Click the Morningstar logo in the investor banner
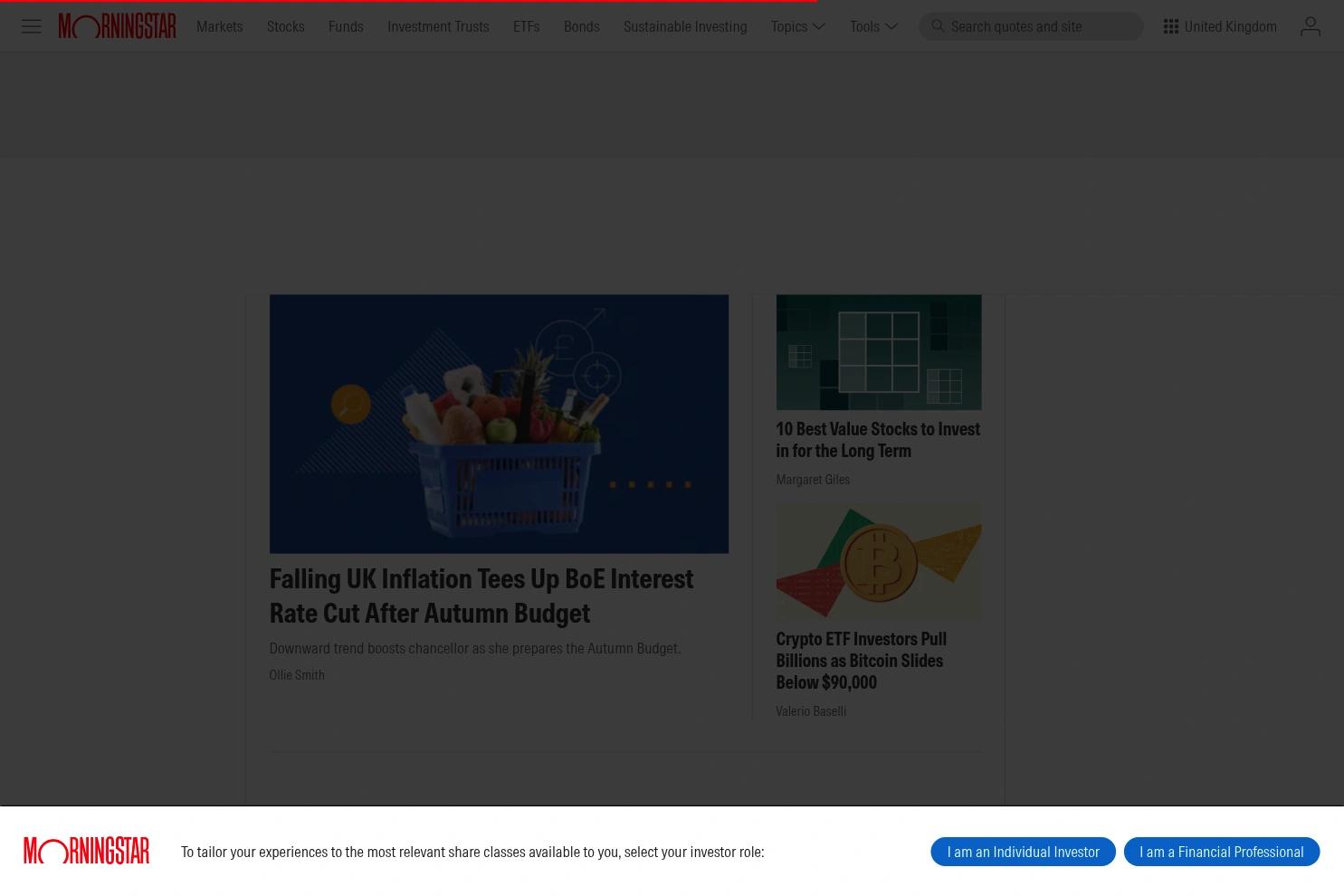The height and width of the screenshot is (896, 1344). tap(87, 851)
